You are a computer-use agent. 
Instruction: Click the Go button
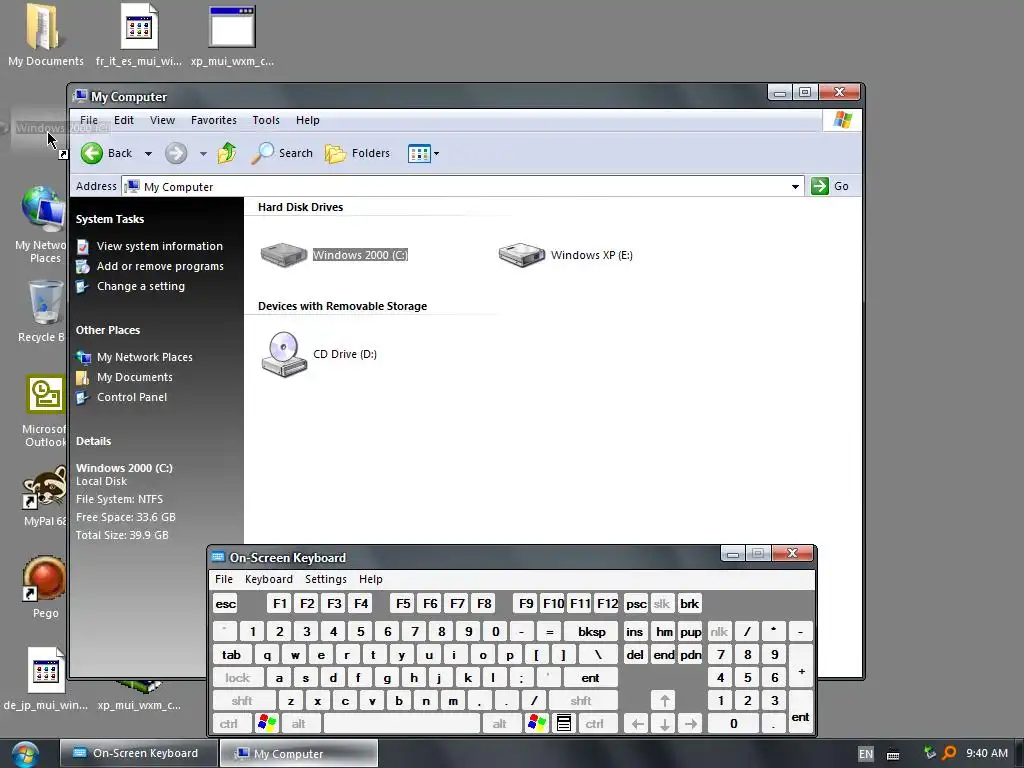click(x=830, y=186)
